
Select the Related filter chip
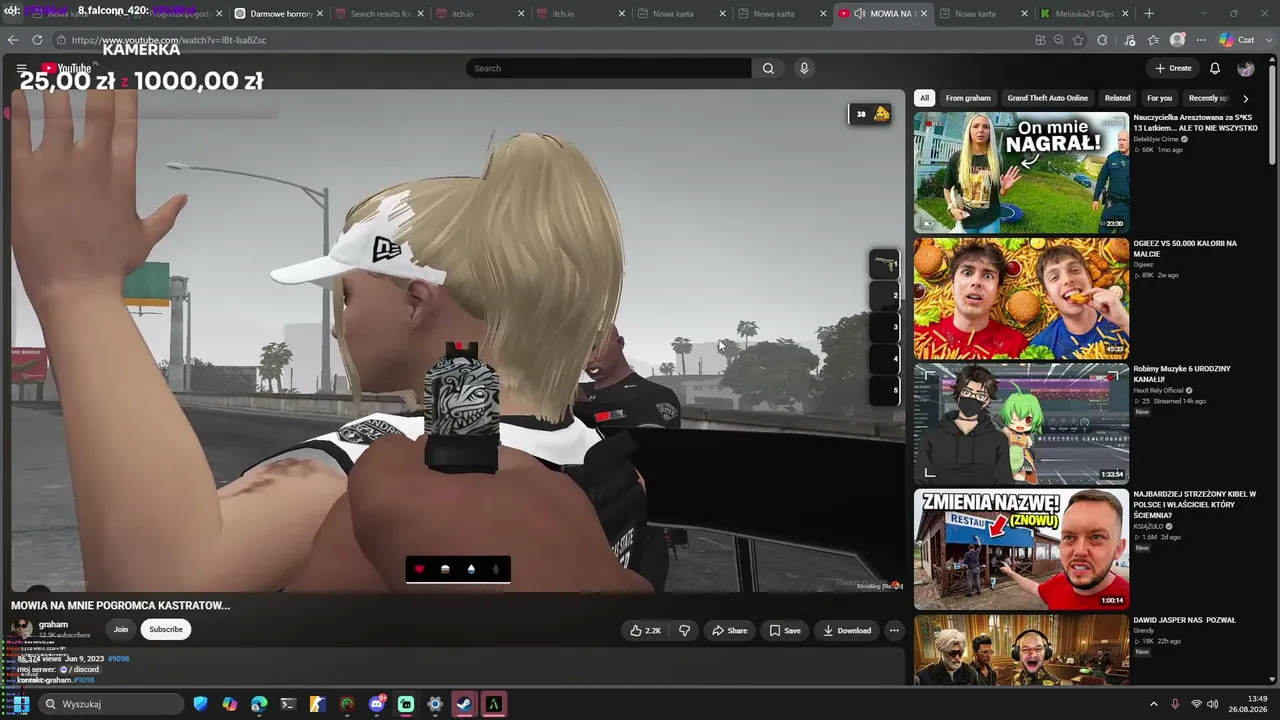click(1117, 98)
